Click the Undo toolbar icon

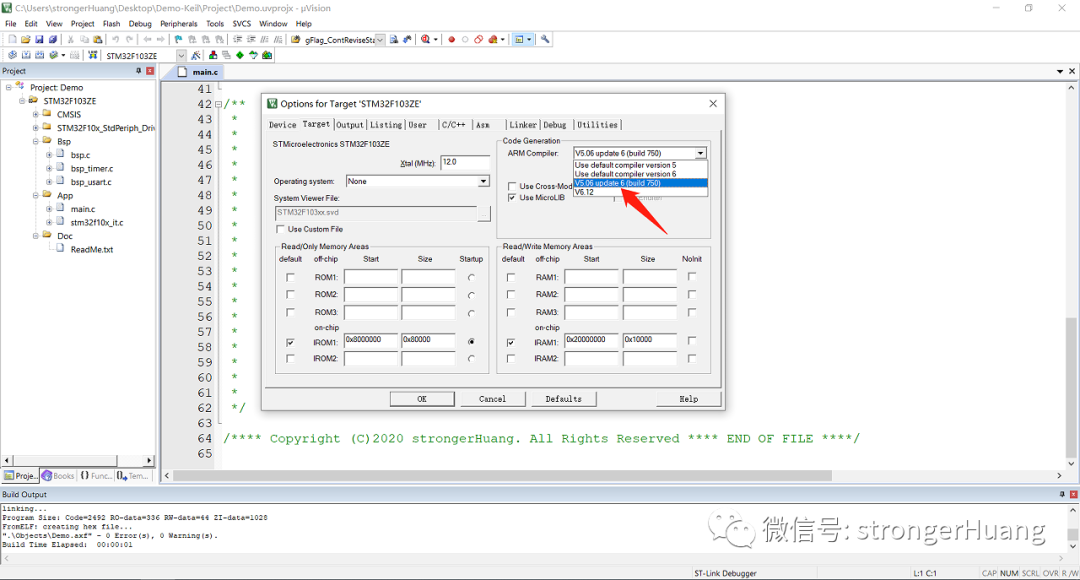point(115,39)
